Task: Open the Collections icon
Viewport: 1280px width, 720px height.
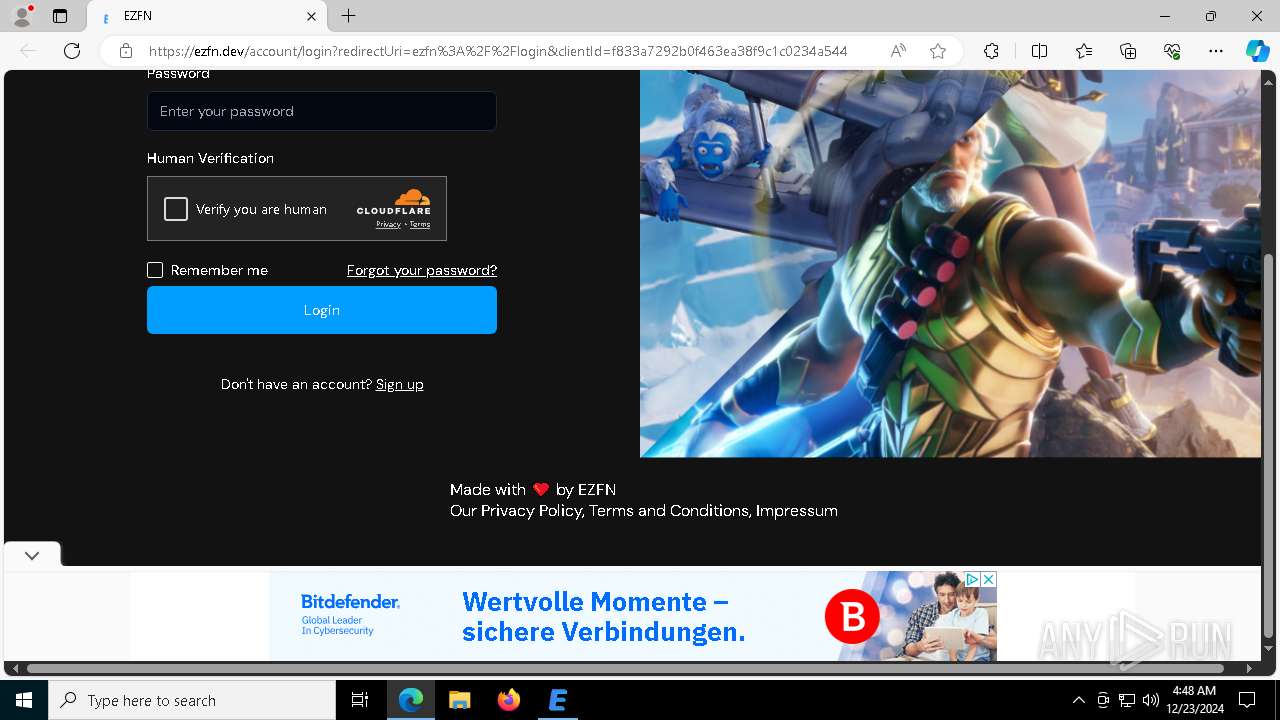Action: 1128,51
